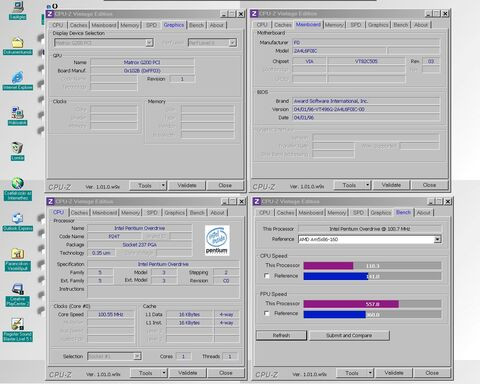The image size is (480, 384).
Task: Click the Intel Inside Pentium logo
Action: (x=217, y=240)
